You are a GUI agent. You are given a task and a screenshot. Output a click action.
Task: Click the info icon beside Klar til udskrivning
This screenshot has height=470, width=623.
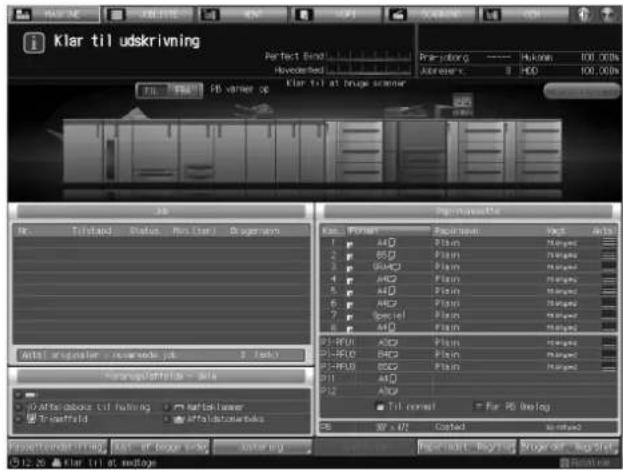(x=34, y=43)
